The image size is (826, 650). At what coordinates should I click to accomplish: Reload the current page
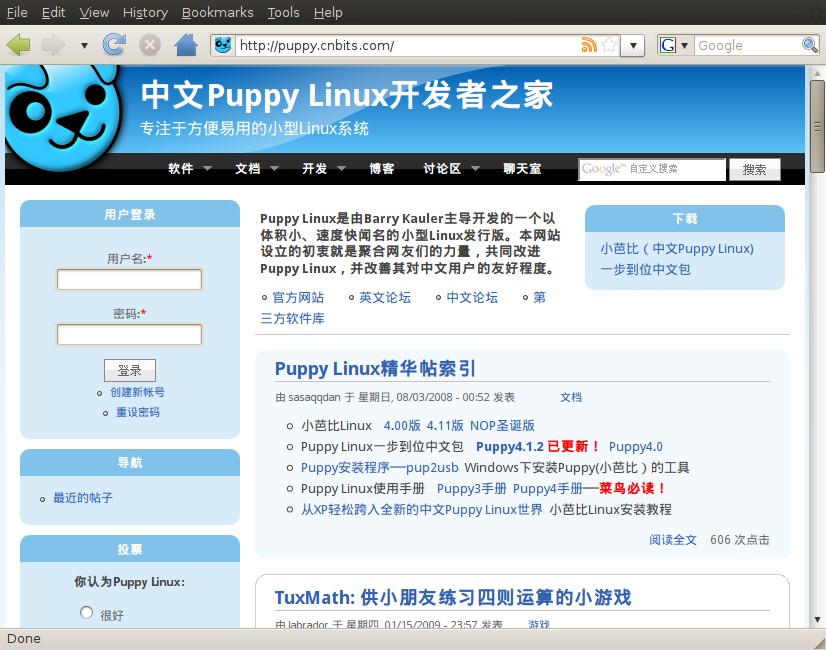pos(114,45)
